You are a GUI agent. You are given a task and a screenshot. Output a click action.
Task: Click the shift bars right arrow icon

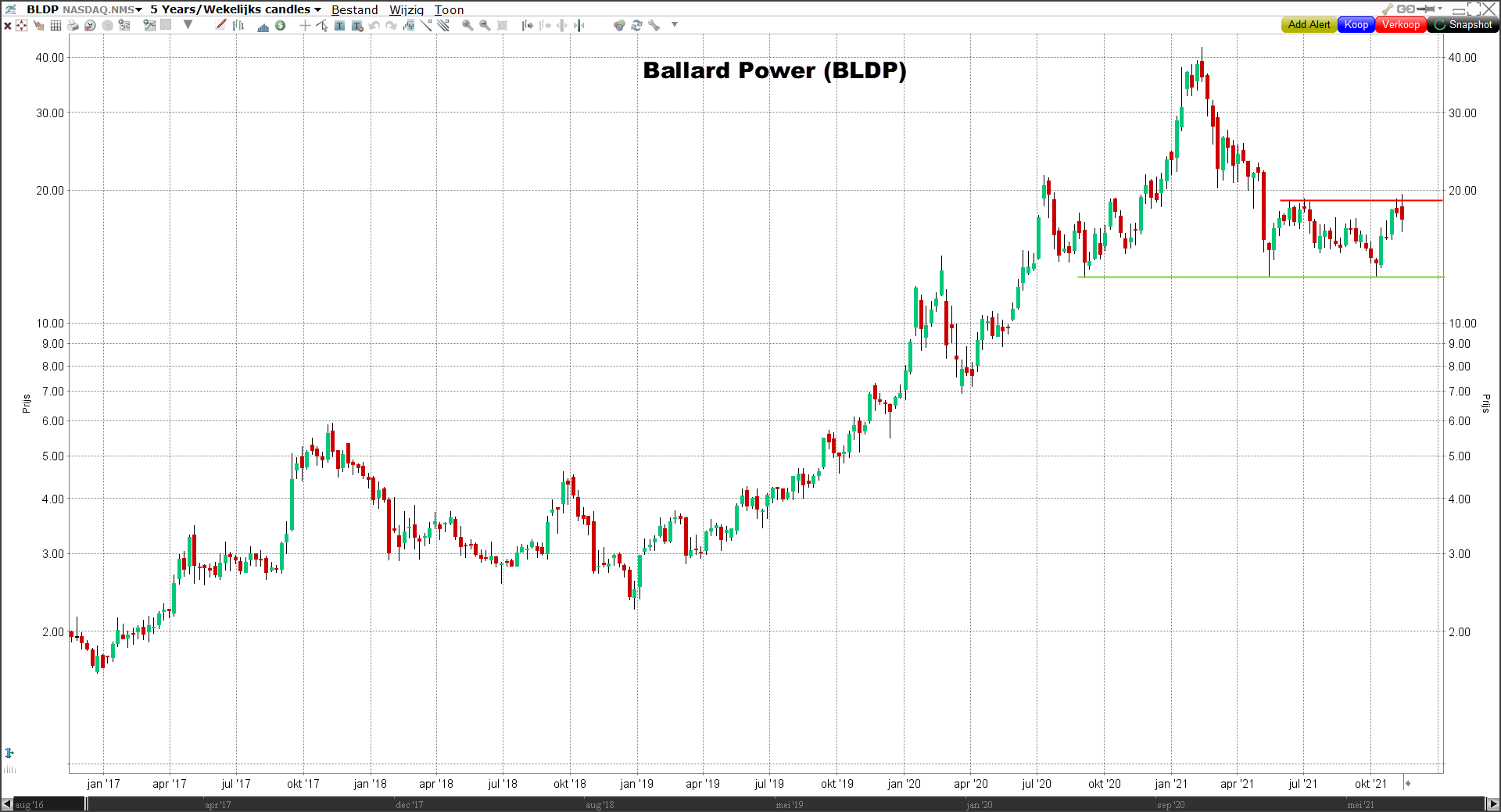pos(527,25)
